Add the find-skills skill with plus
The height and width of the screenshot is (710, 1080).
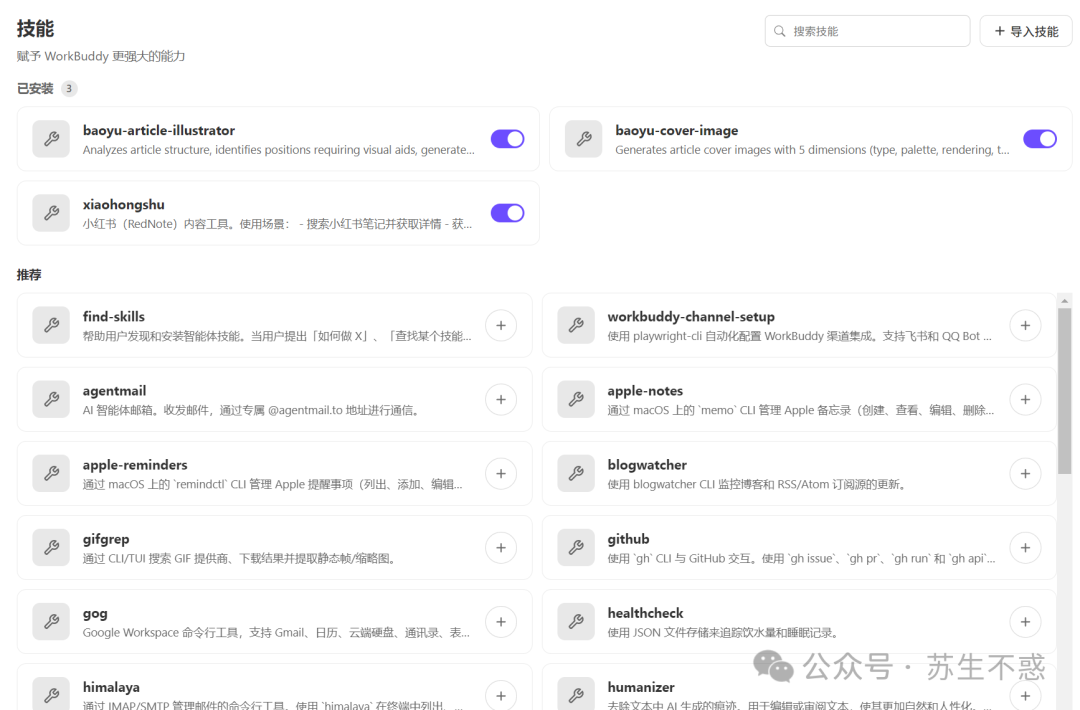click(x=501, y=325)
